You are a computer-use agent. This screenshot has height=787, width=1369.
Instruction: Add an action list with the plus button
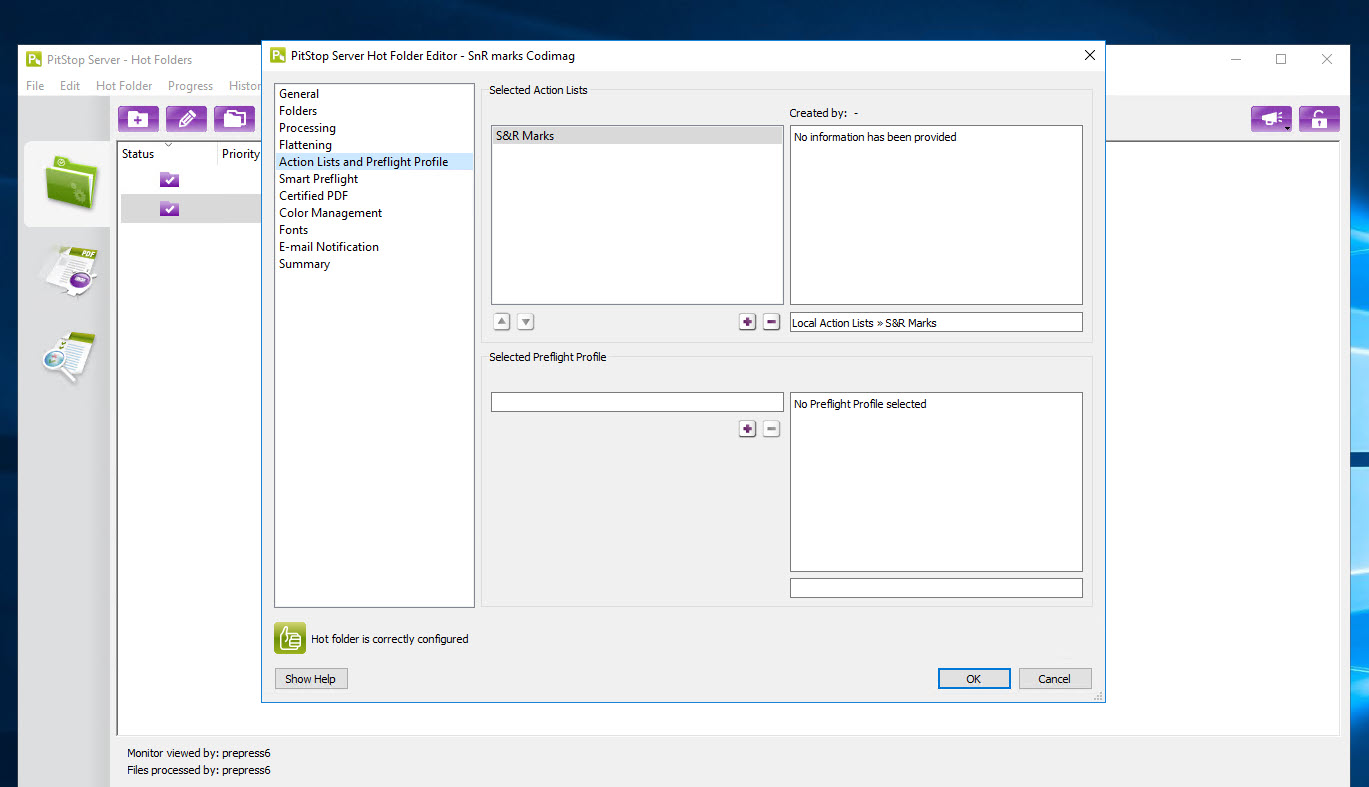(x=747, y=322)
